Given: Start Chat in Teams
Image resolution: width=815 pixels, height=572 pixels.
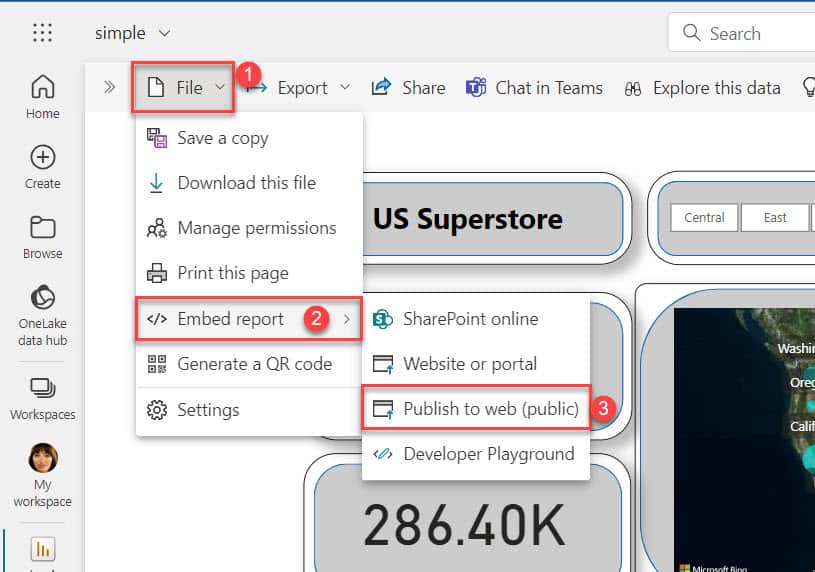Looking at the screenshot, I should click(x=534, y=88).
